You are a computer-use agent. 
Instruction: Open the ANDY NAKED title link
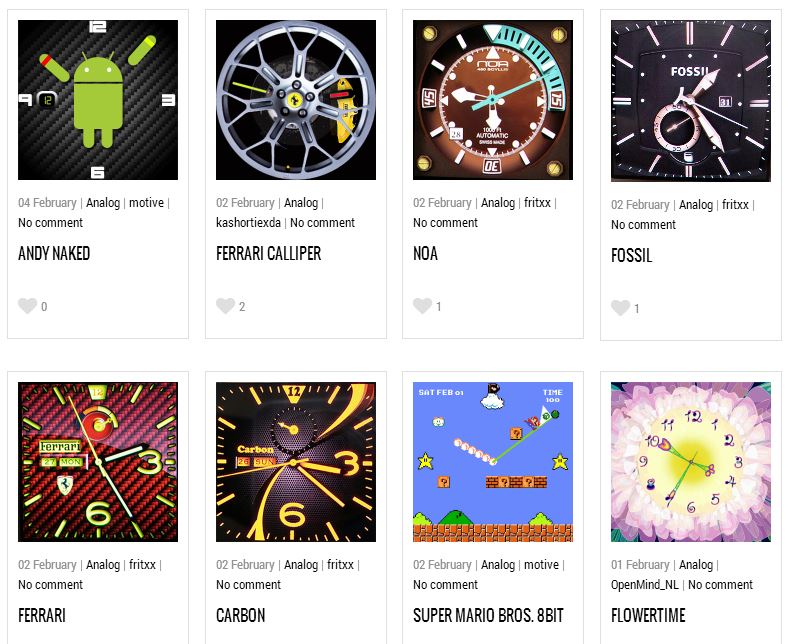coord(54,254)
